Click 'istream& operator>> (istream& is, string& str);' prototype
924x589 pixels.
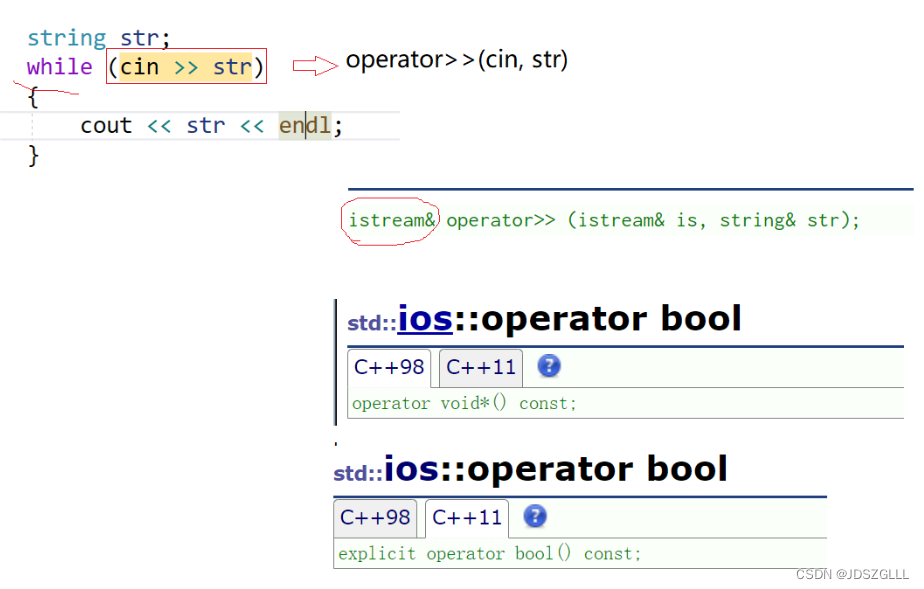[x=604, y=220]
